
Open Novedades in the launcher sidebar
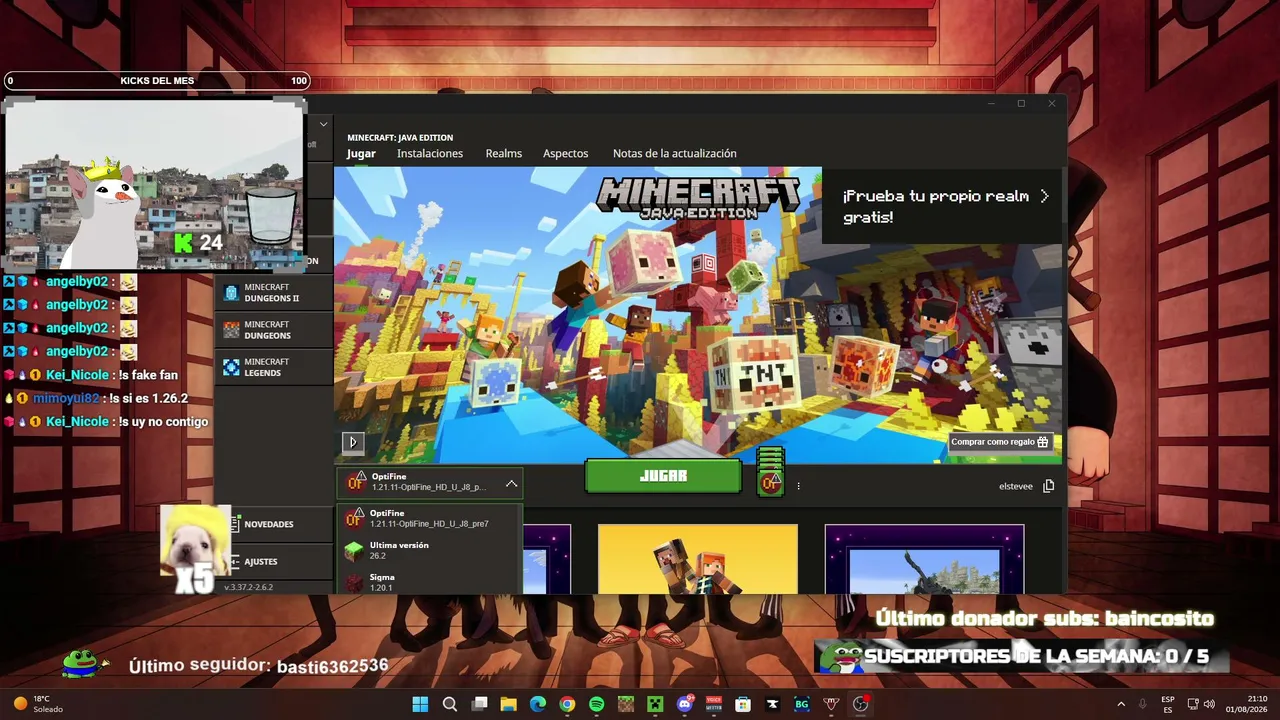click(x=274, y=524)
